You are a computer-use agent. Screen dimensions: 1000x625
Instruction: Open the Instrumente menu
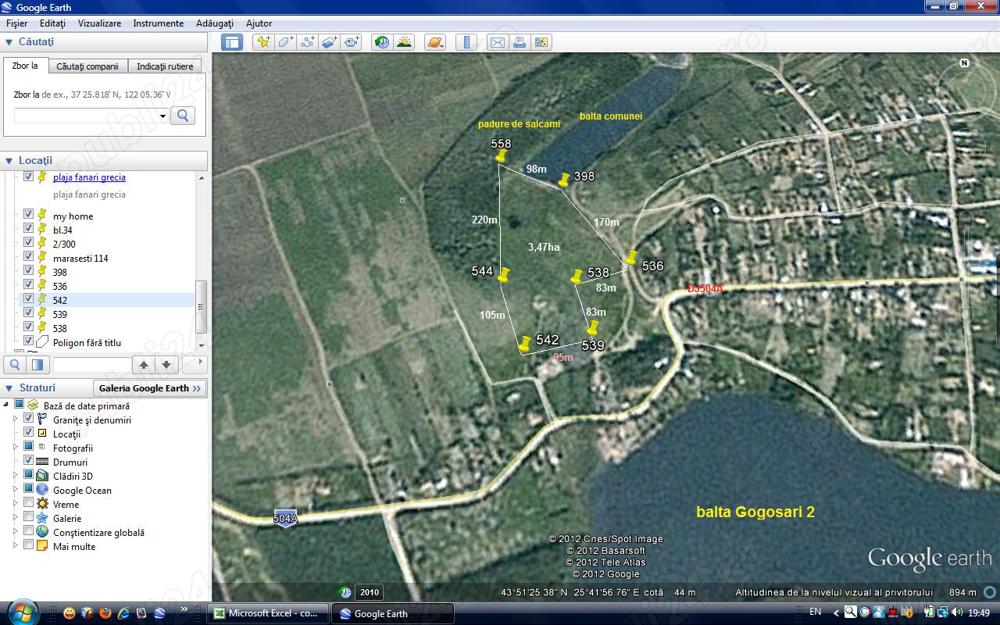[x=157, y=23]
